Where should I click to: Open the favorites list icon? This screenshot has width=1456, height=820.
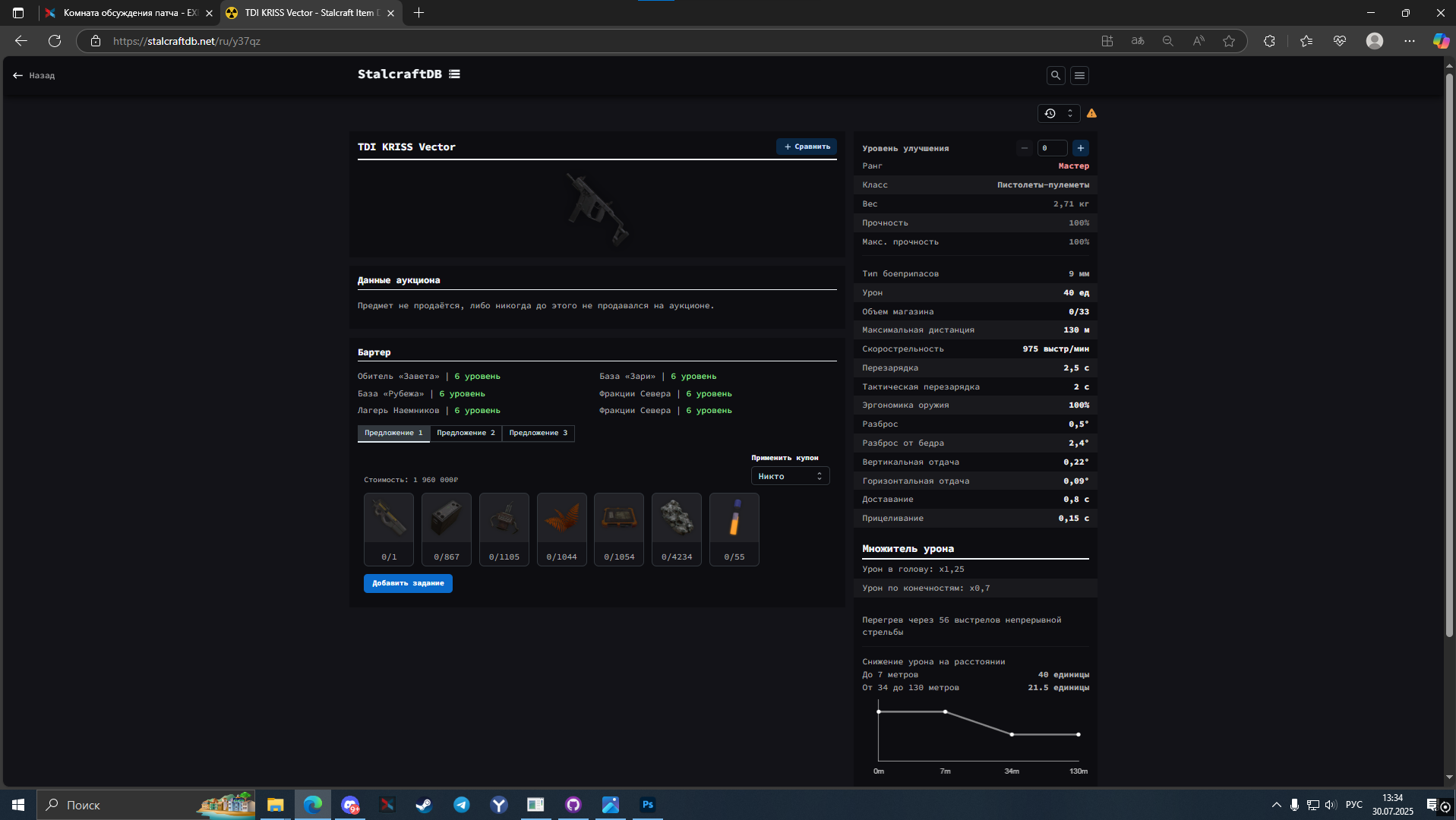tap(1306, 41)
